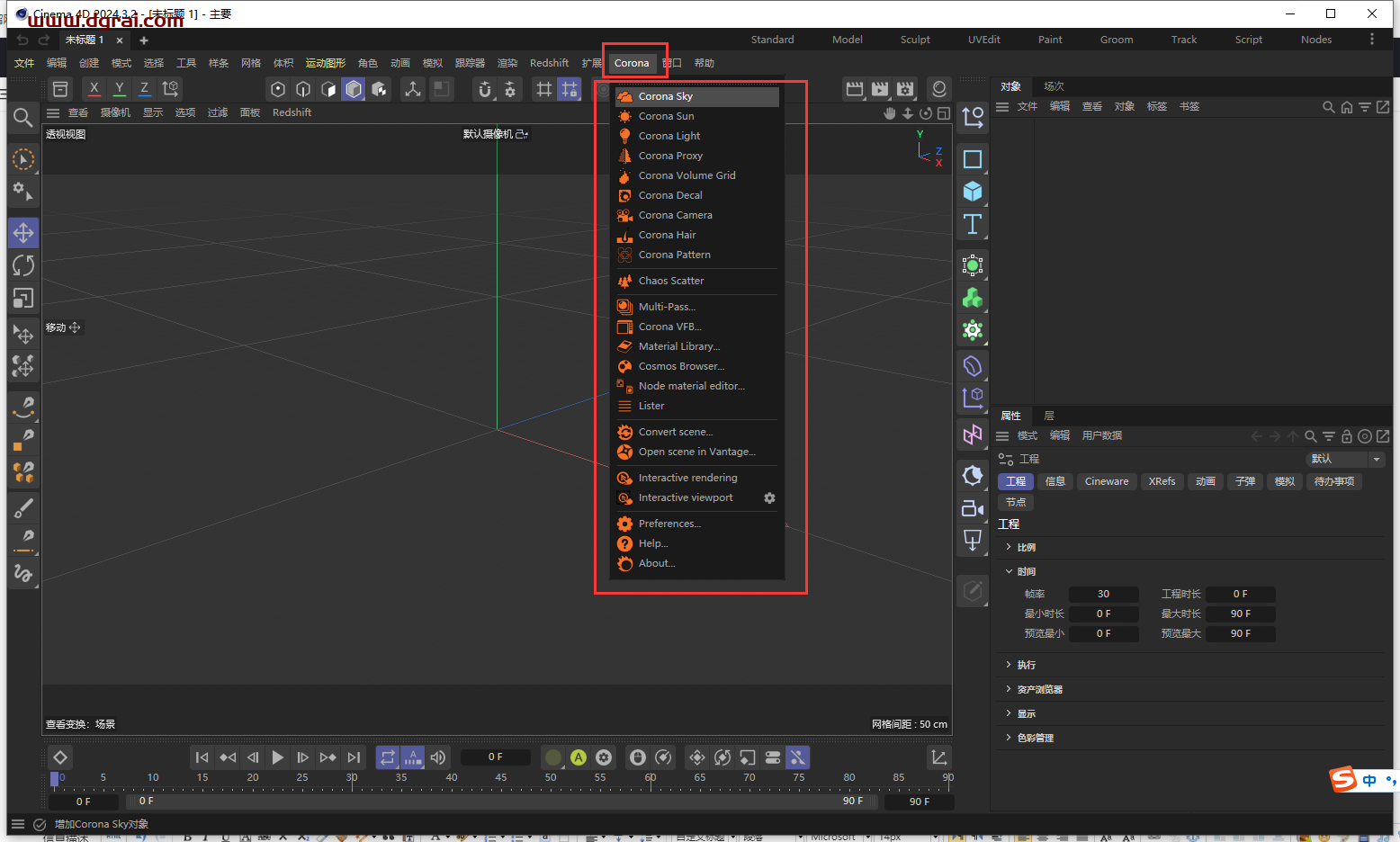Select the Move tool in left toolbar
1400x842 pixels.
coord(23,233)
